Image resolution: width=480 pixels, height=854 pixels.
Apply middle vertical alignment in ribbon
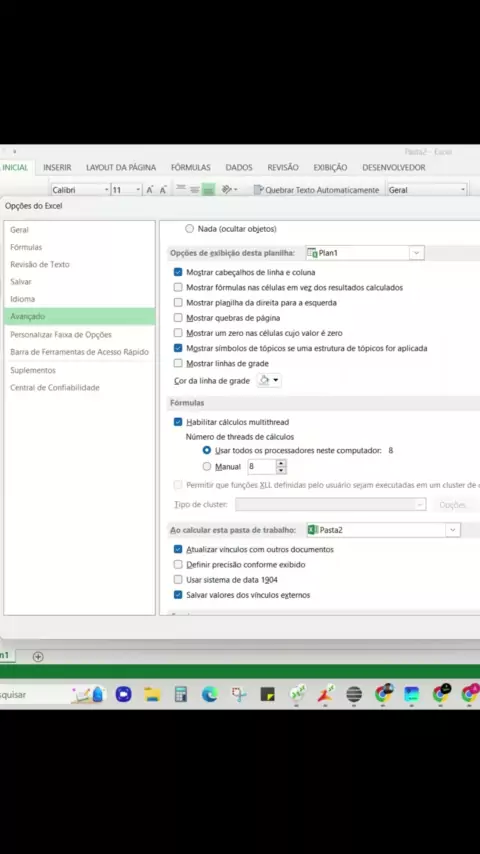(x=195, y=190)
